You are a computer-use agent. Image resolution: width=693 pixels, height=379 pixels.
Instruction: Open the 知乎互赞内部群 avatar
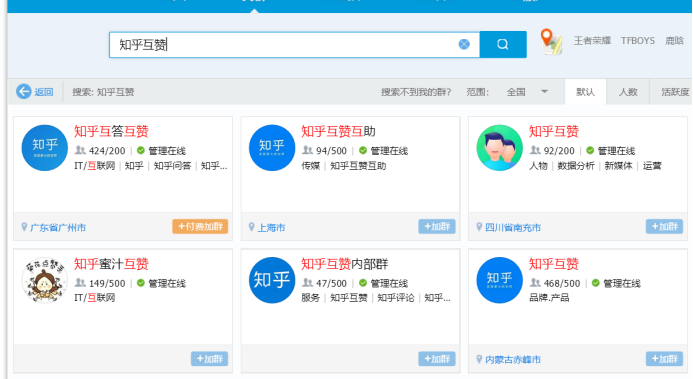(x=272, y=280)
